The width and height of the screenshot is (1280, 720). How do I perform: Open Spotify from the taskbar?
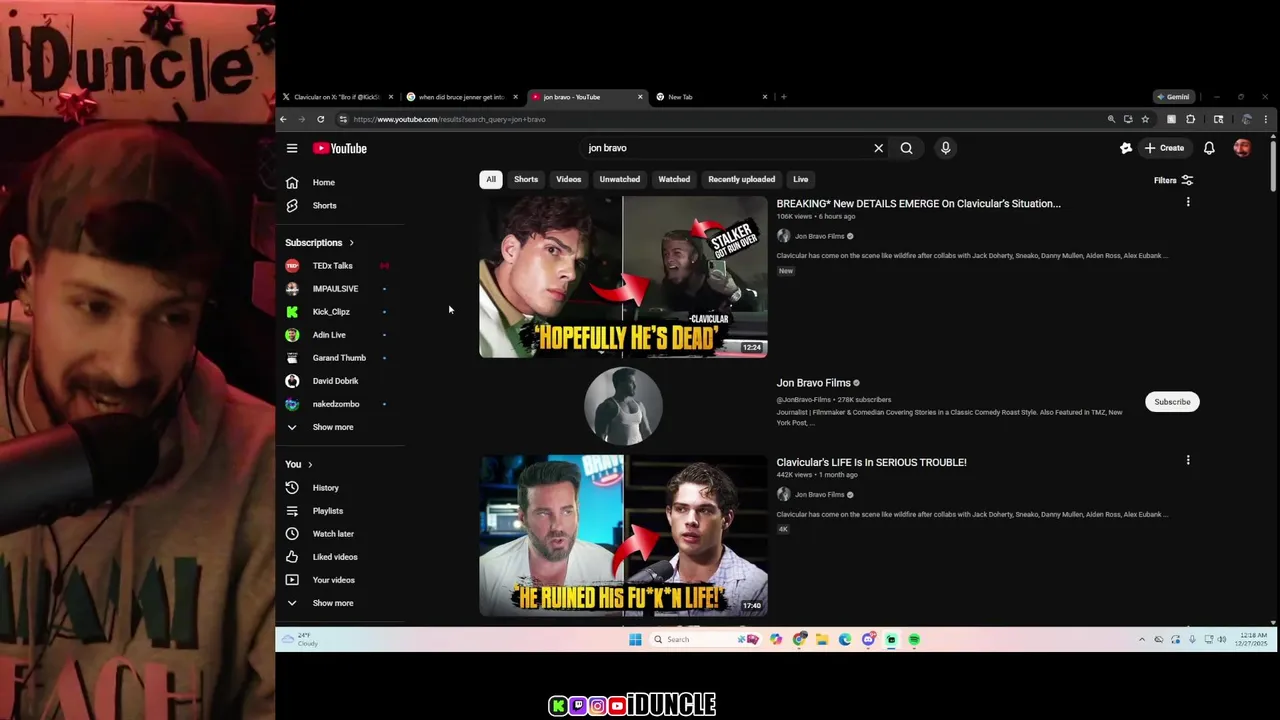pyautogui.click(x=914, y=640)
